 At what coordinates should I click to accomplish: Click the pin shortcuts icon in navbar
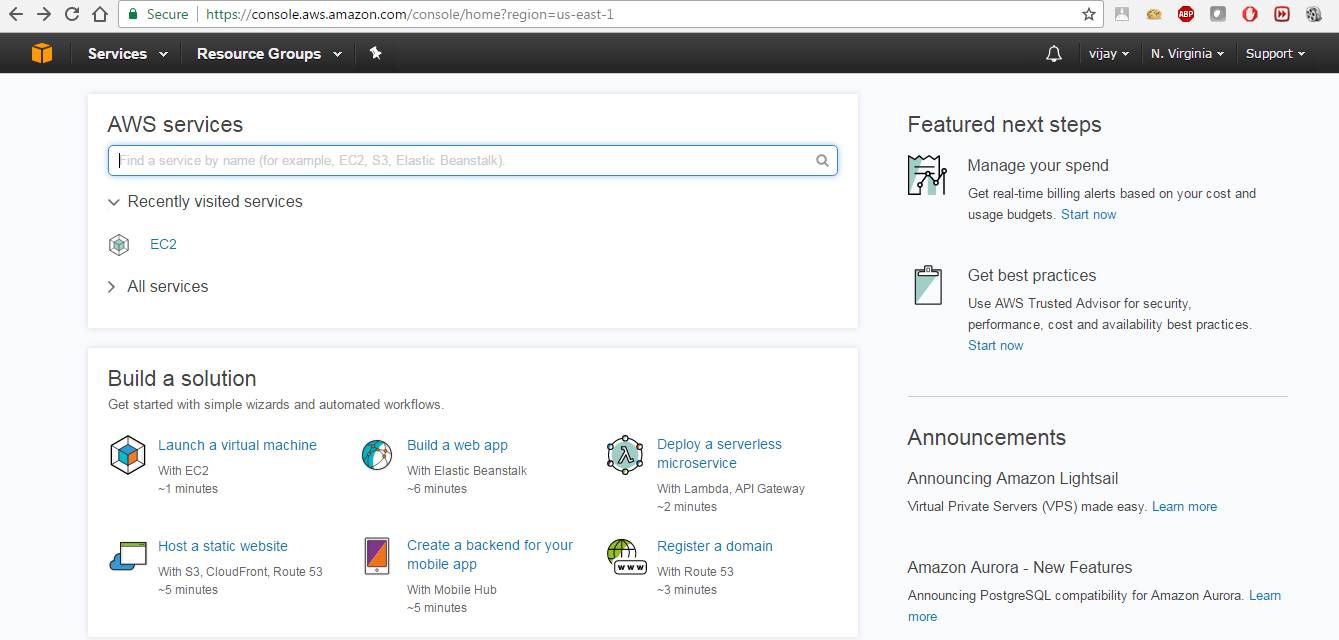click(376, 53)
